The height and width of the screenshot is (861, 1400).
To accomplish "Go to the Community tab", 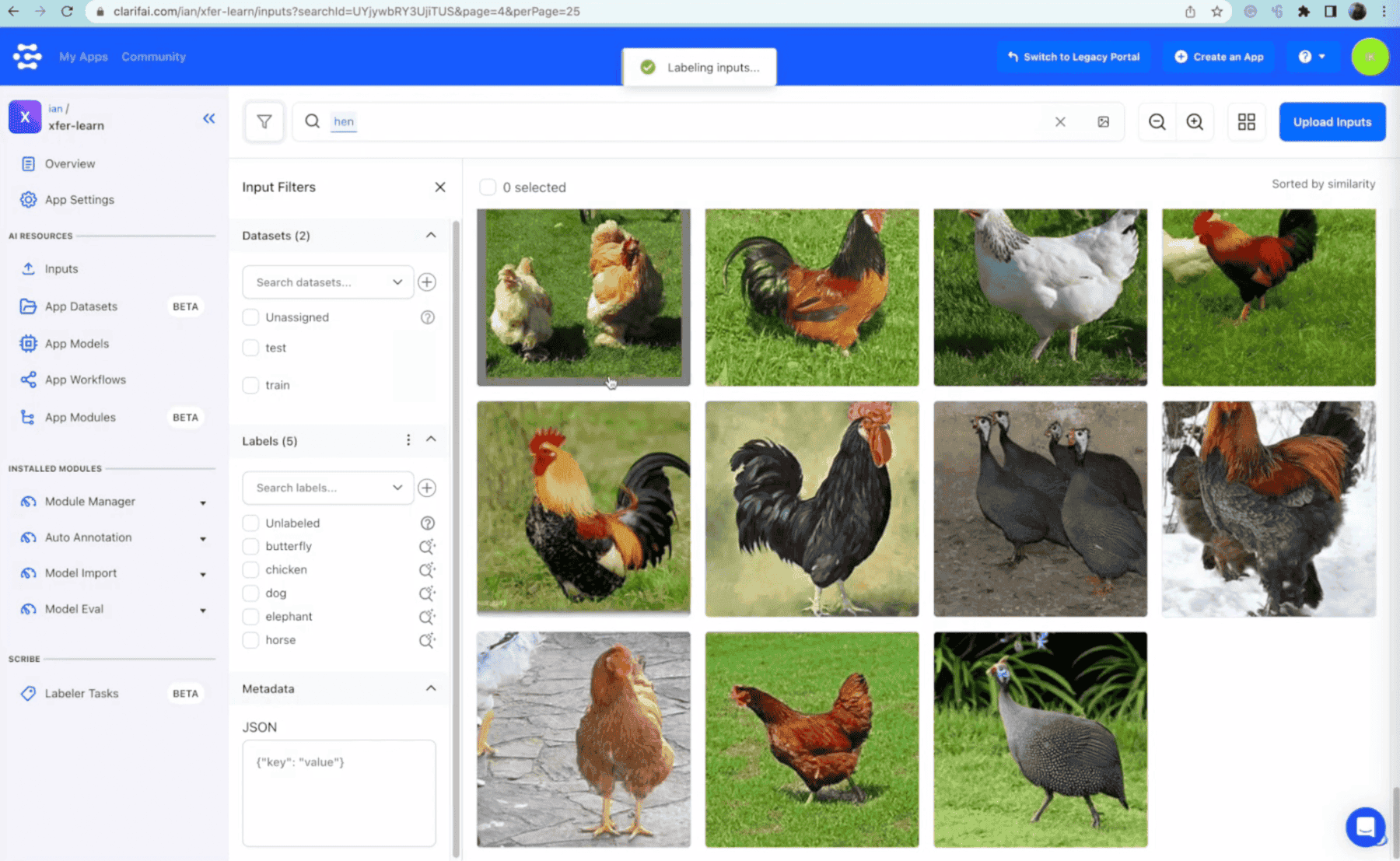I will (153, 57).
